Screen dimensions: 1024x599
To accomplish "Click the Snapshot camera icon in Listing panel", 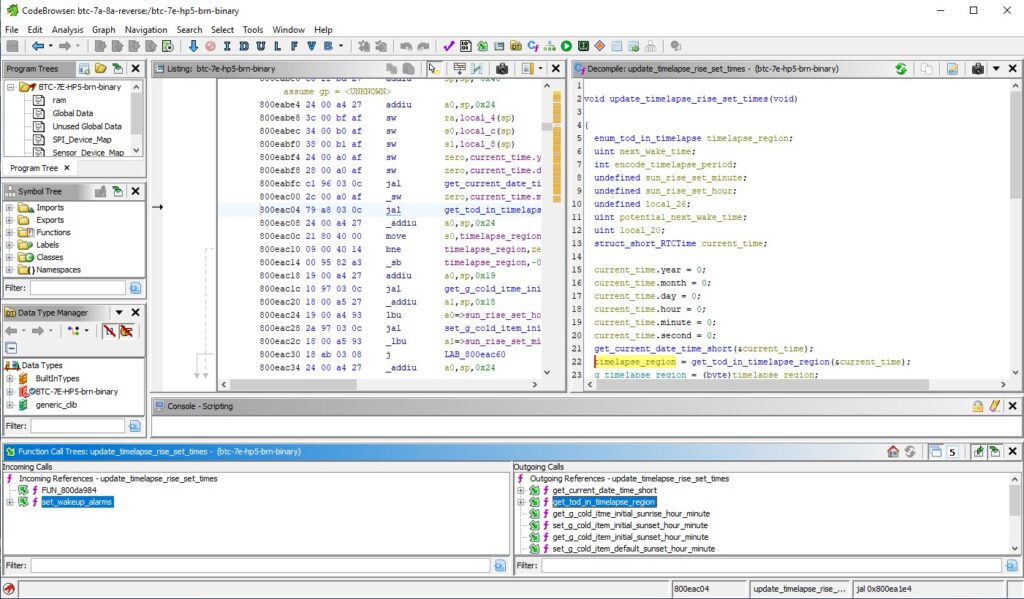I will 502,69.
